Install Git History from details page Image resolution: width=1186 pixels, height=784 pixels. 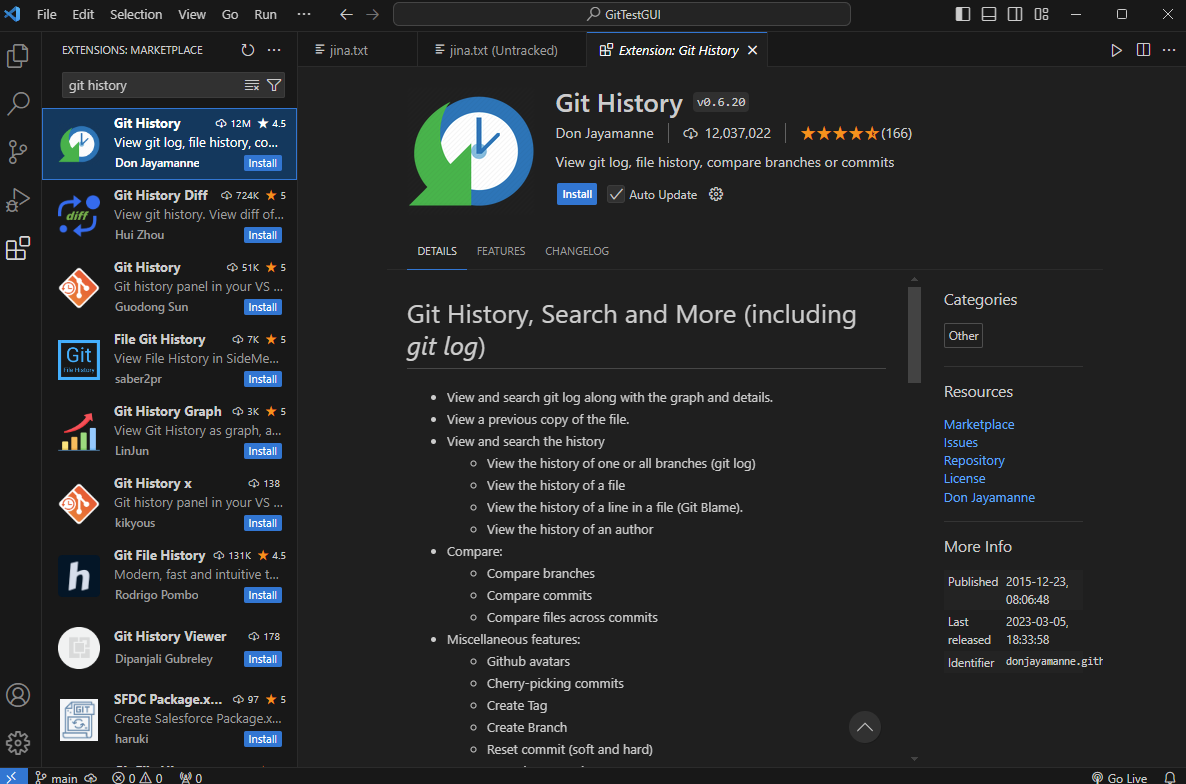coord(576,194)
